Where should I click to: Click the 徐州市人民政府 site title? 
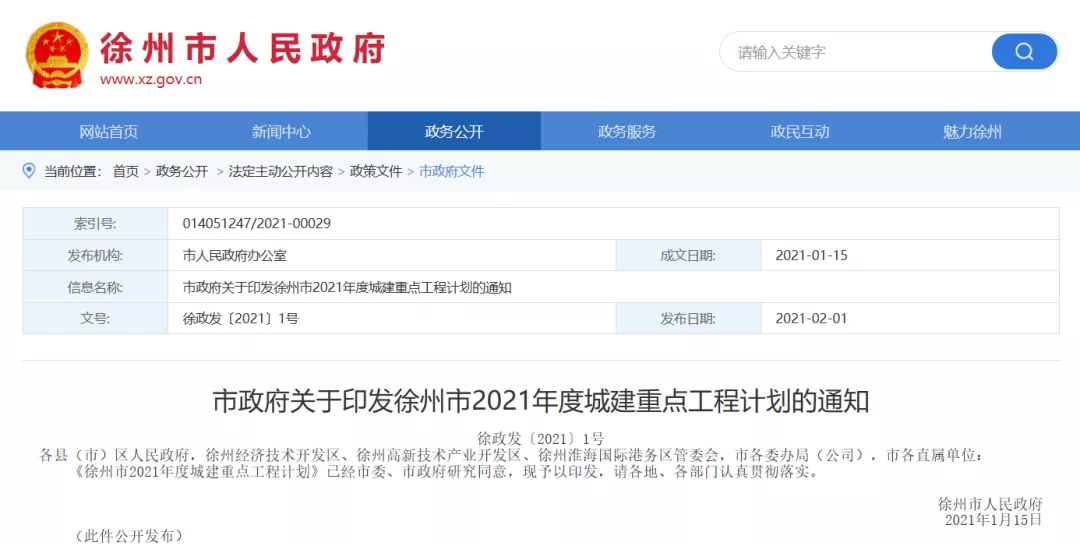click(242, 48)
